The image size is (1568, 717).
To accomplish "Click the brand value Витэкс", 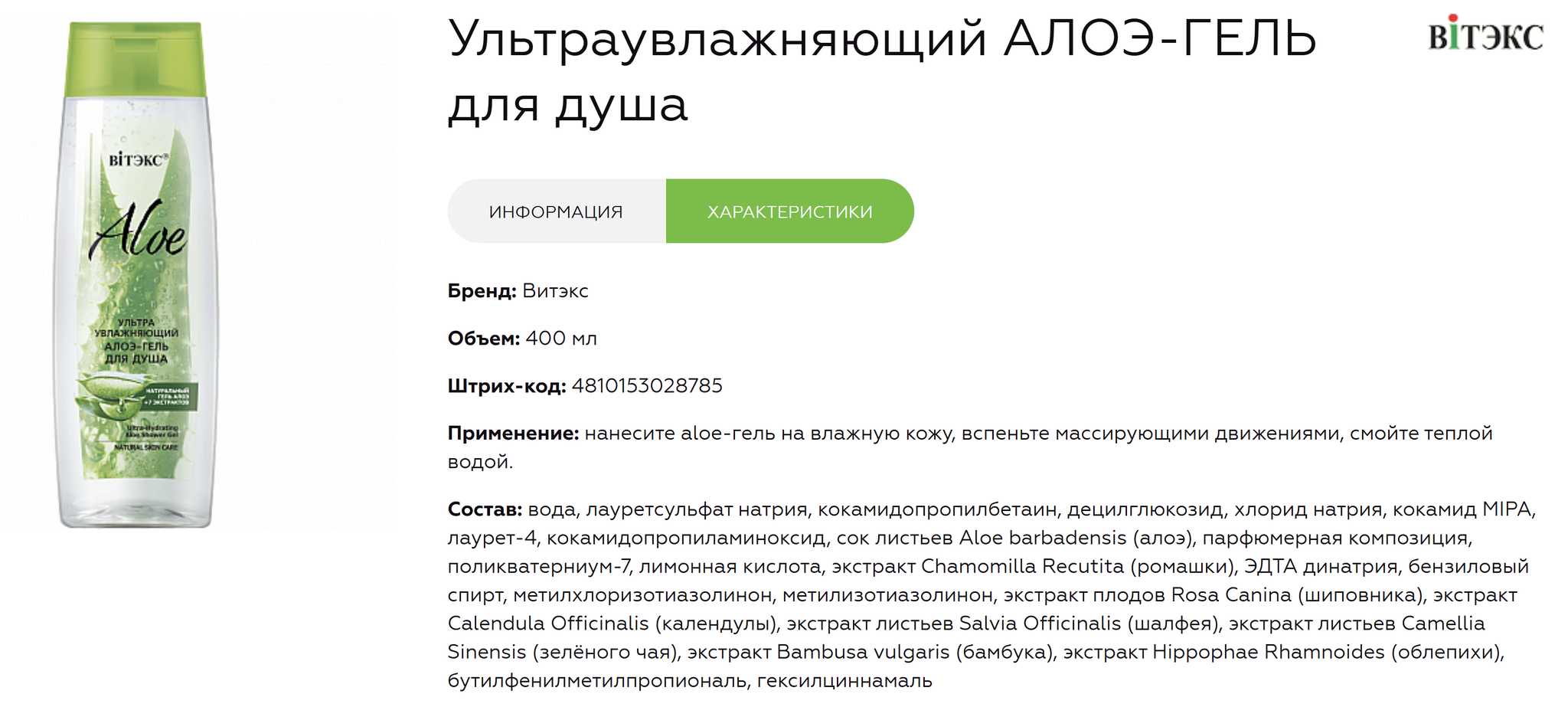I will click(x=555, y=291).
